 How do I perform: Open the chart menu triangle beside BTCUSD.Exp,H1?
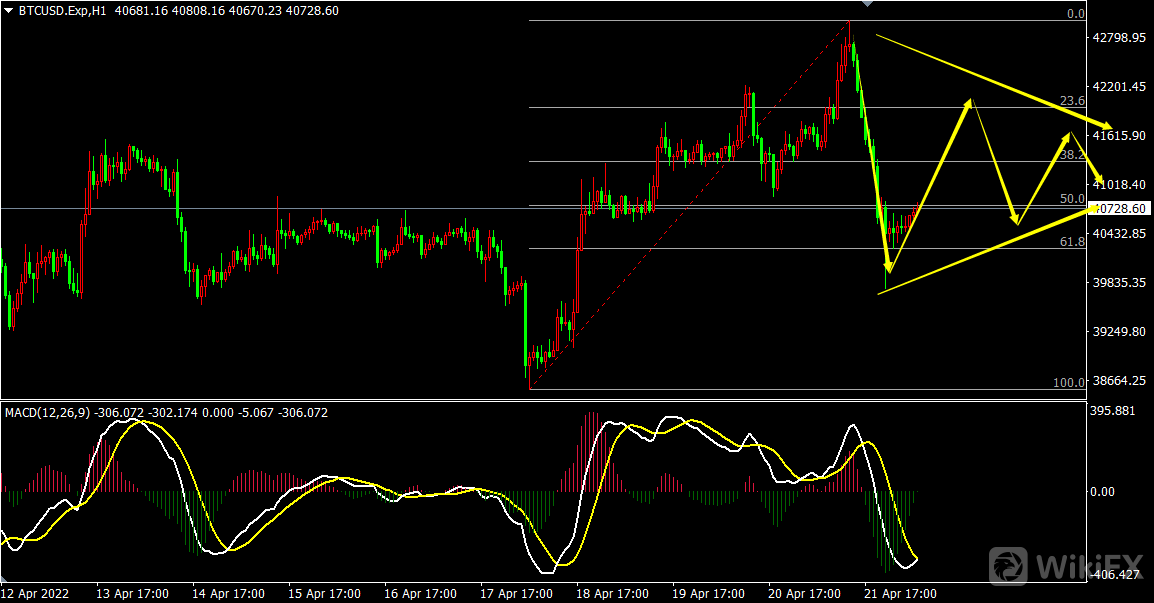click(x=8, y=11)
